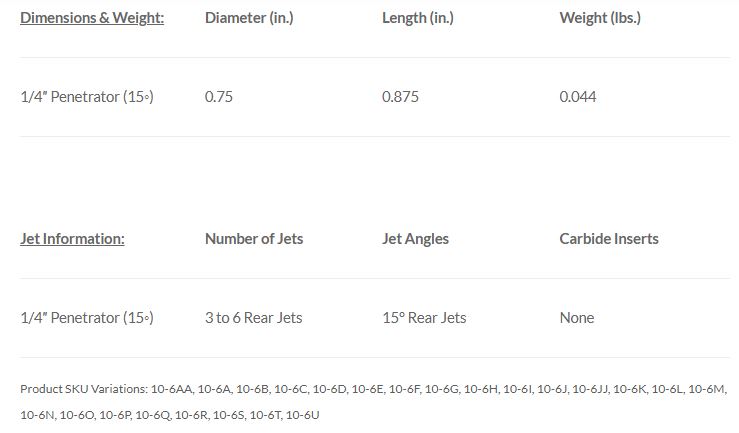Click the Dimensions & Weight heading
This screenshot has width=739, height=433.
[x=92, y=18]
